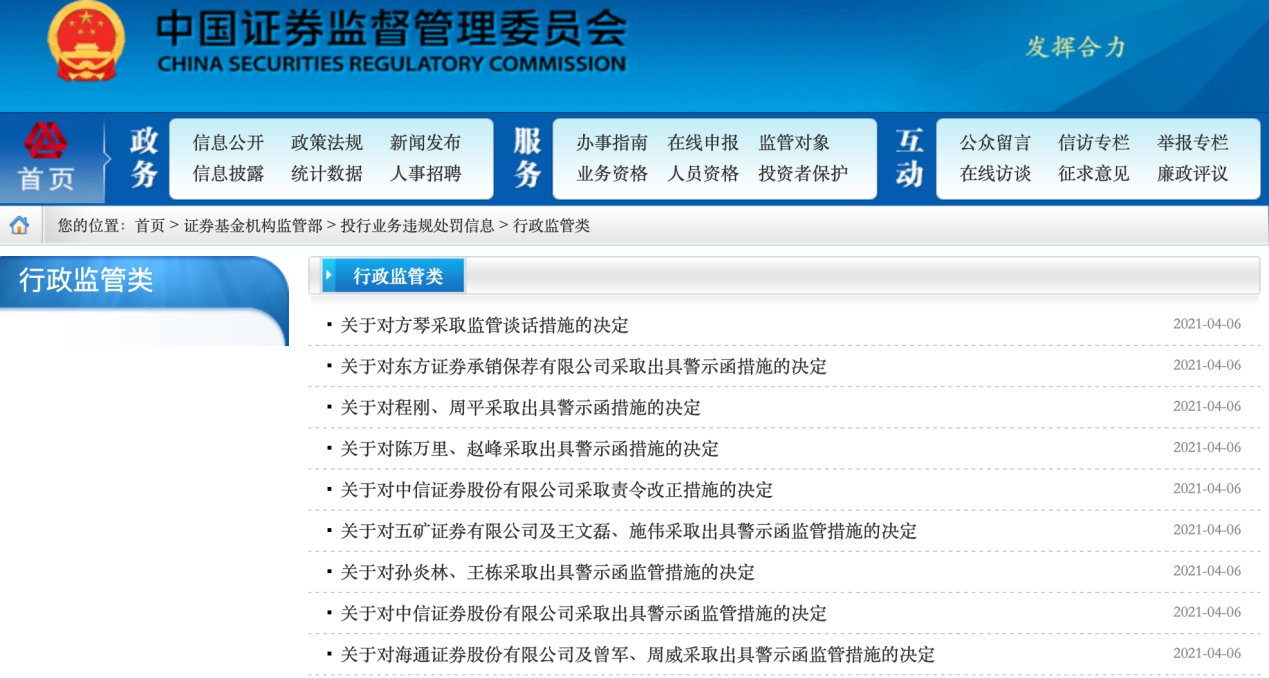Open 在线申报 service link
The image size is (1269, 678).
click(703, 143)
